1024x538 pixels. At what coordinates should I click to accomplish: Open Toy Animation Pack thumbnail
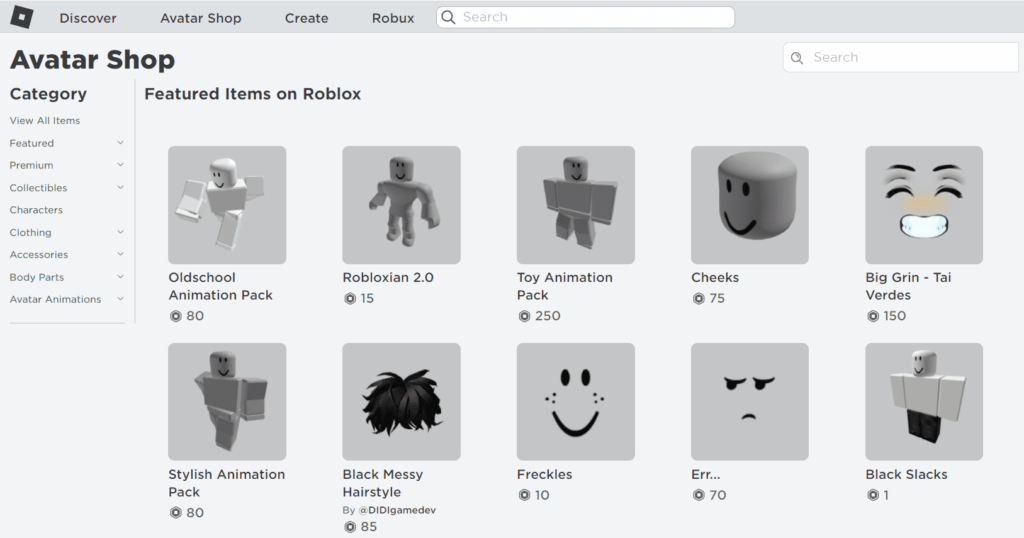[576, 205]
